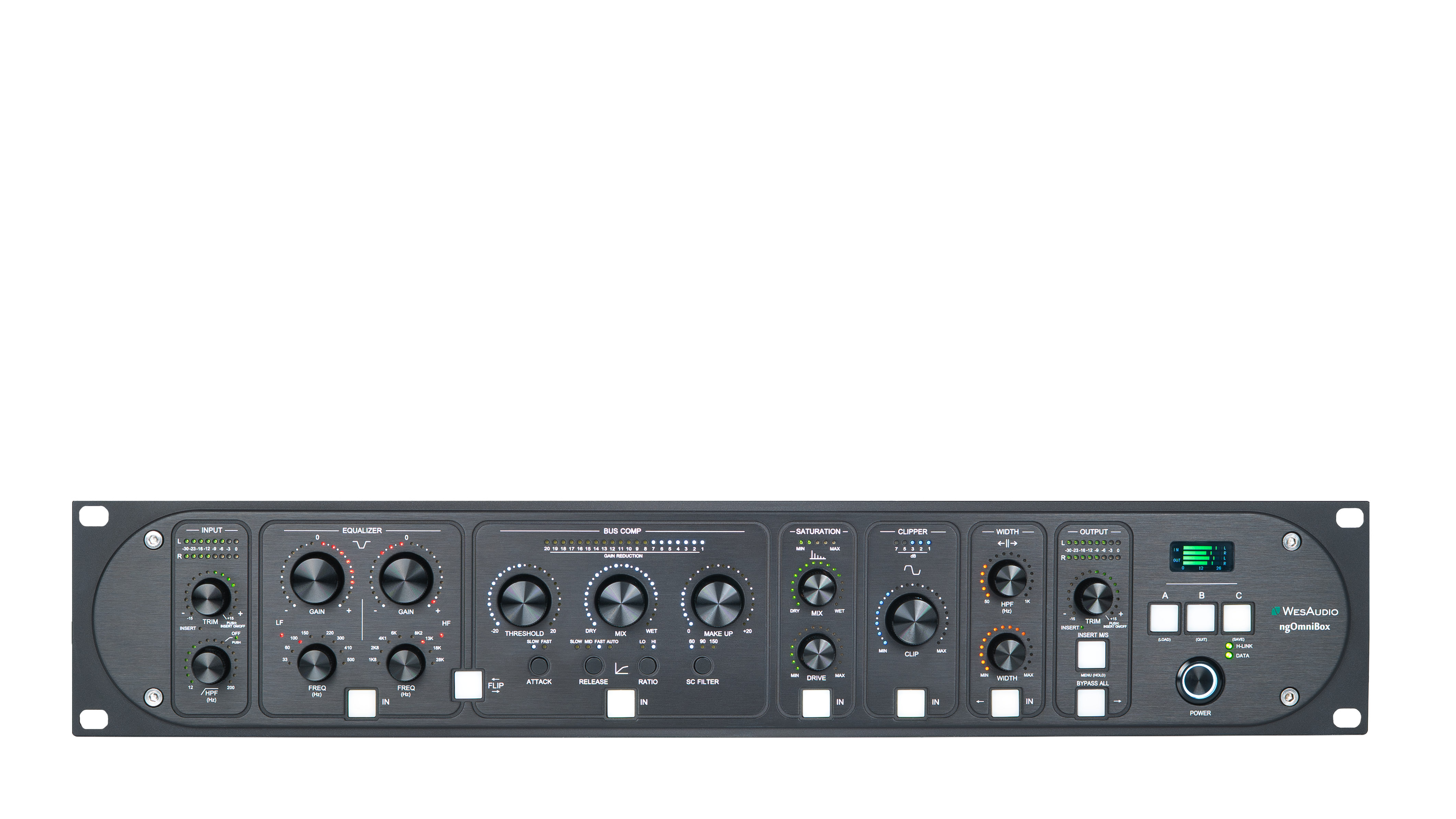Screen dimensions: 1456x819
Task: Click the EQUALIZER section title
Action: point(362,530)
